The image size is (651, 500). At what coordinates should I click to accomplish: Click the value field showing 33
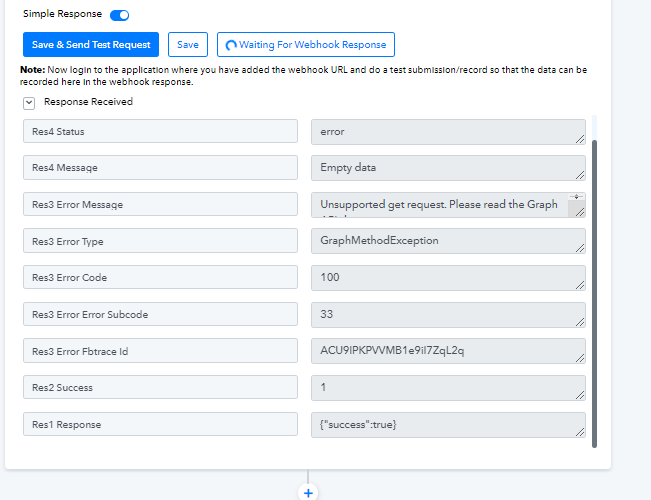(448, 315)
